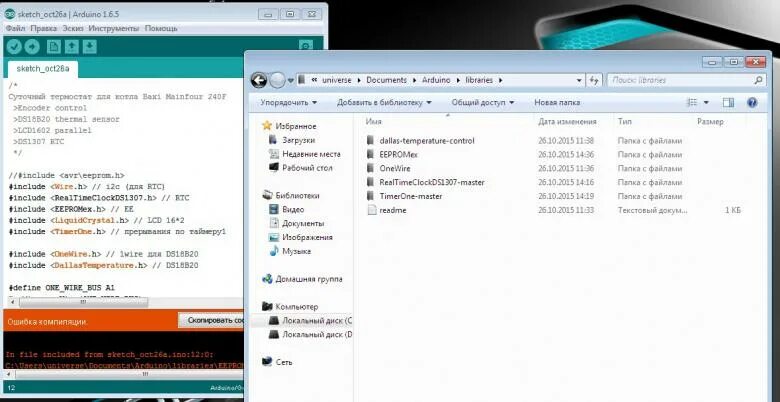Viewport: 780px width, 402px height.
Task: Open the Serial Monitor icon in Arduino toolbar
Action: 305,46
